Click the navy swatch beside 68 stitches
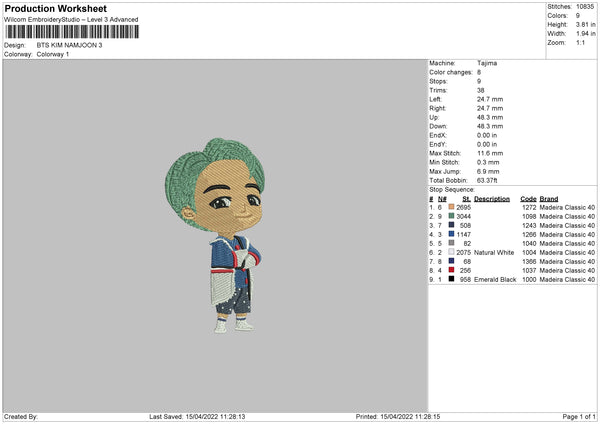 point(451,261)
